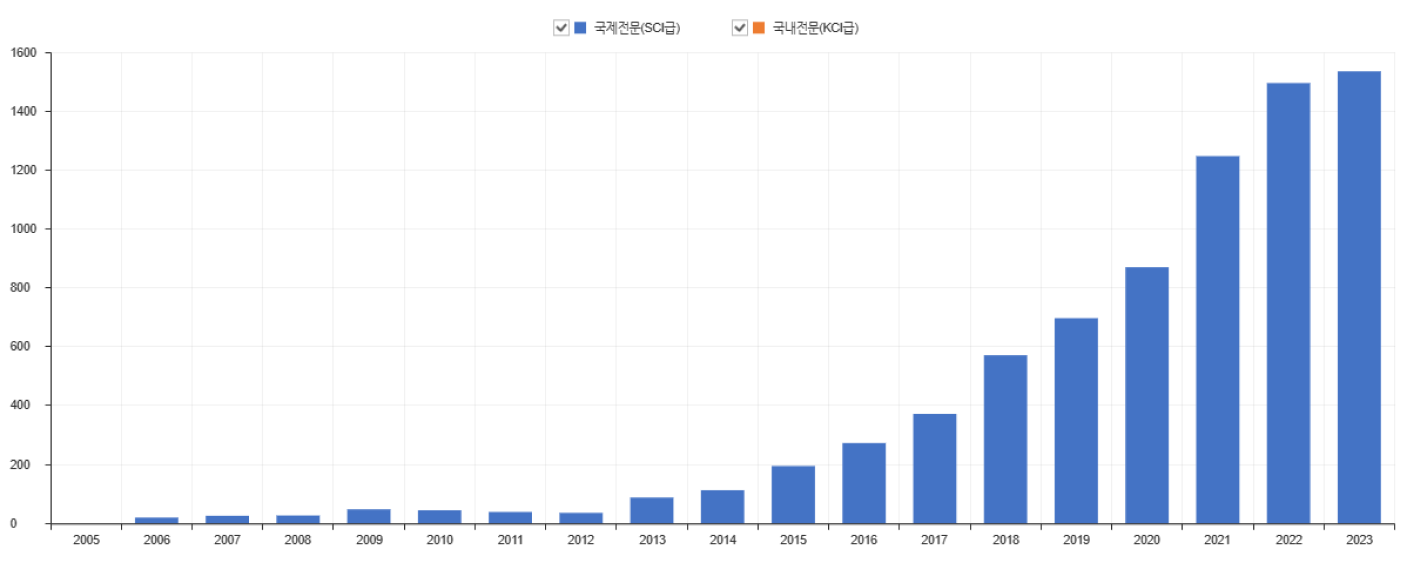Pick the 2017 bar
The image size is (1410, 561).
pyautogui.click(x=935, y=468)
